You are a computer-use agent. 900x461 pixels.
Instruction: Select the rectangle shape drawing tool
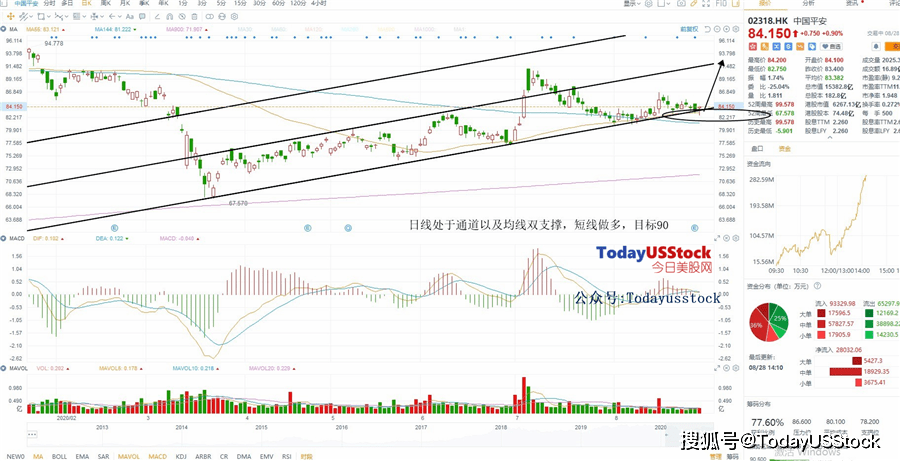pos(41,17)
